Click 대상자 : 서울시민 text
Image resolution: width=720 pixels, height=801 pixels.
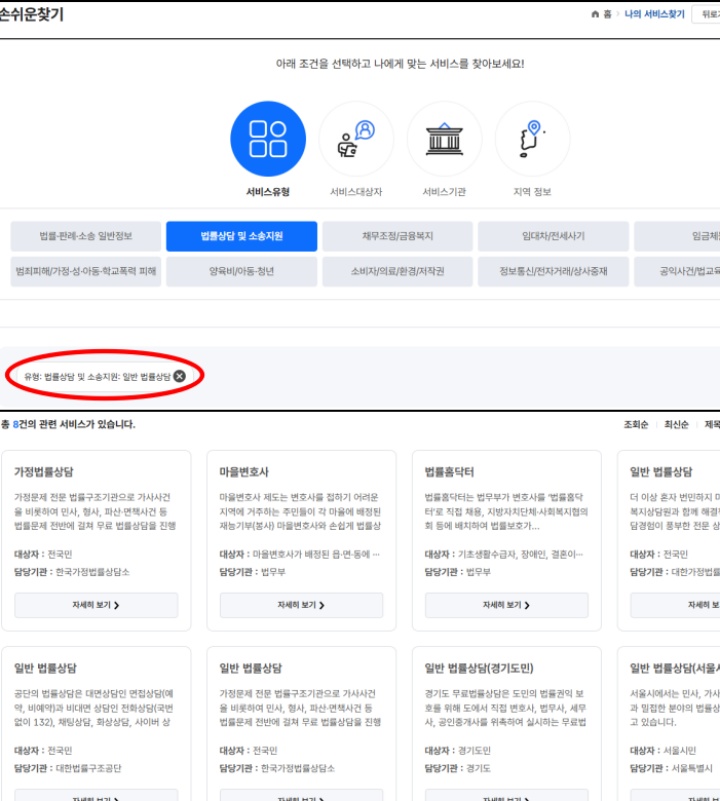tap(663, 750)
